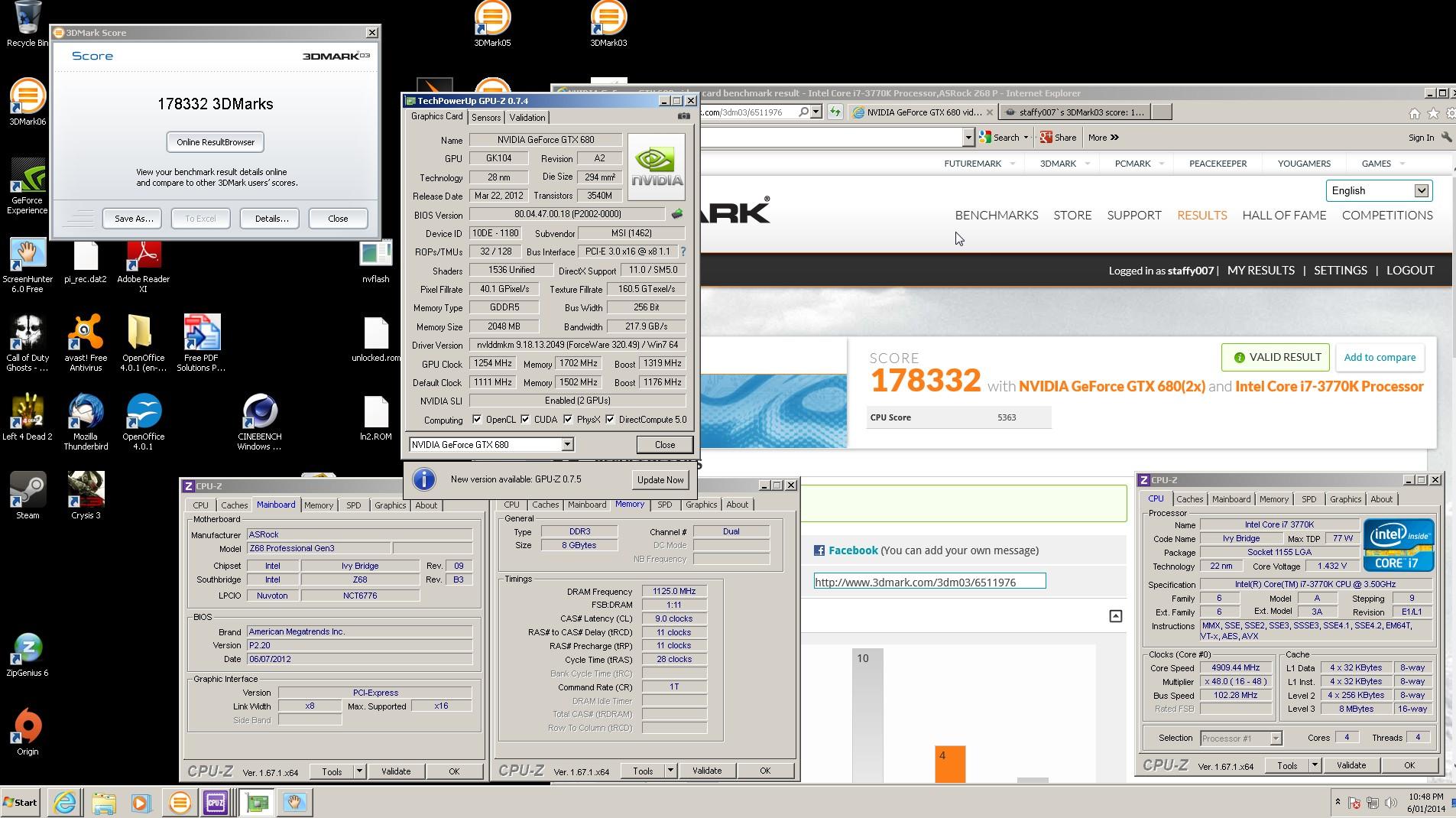The width and height of the screenshot is (1456, 818).
Task: Click the Facebook share URL field
Action: [x=929, y=582]
